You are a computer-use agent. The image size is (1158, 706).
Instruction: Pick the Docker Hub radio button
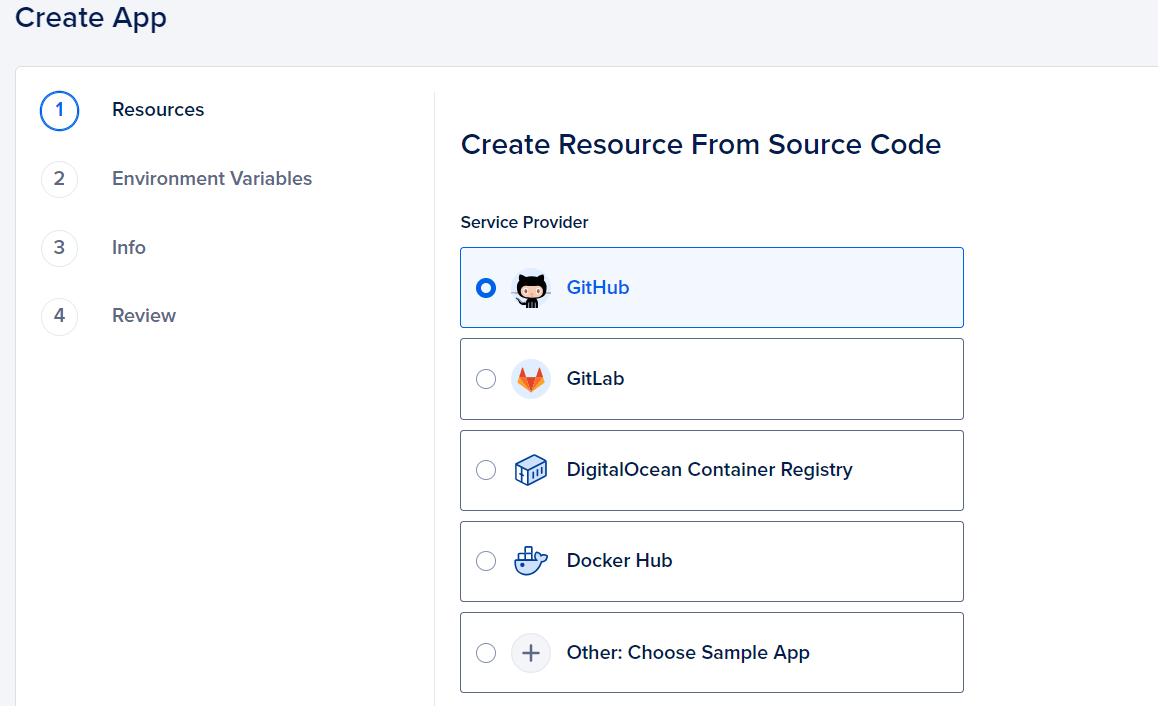[486, 561]
